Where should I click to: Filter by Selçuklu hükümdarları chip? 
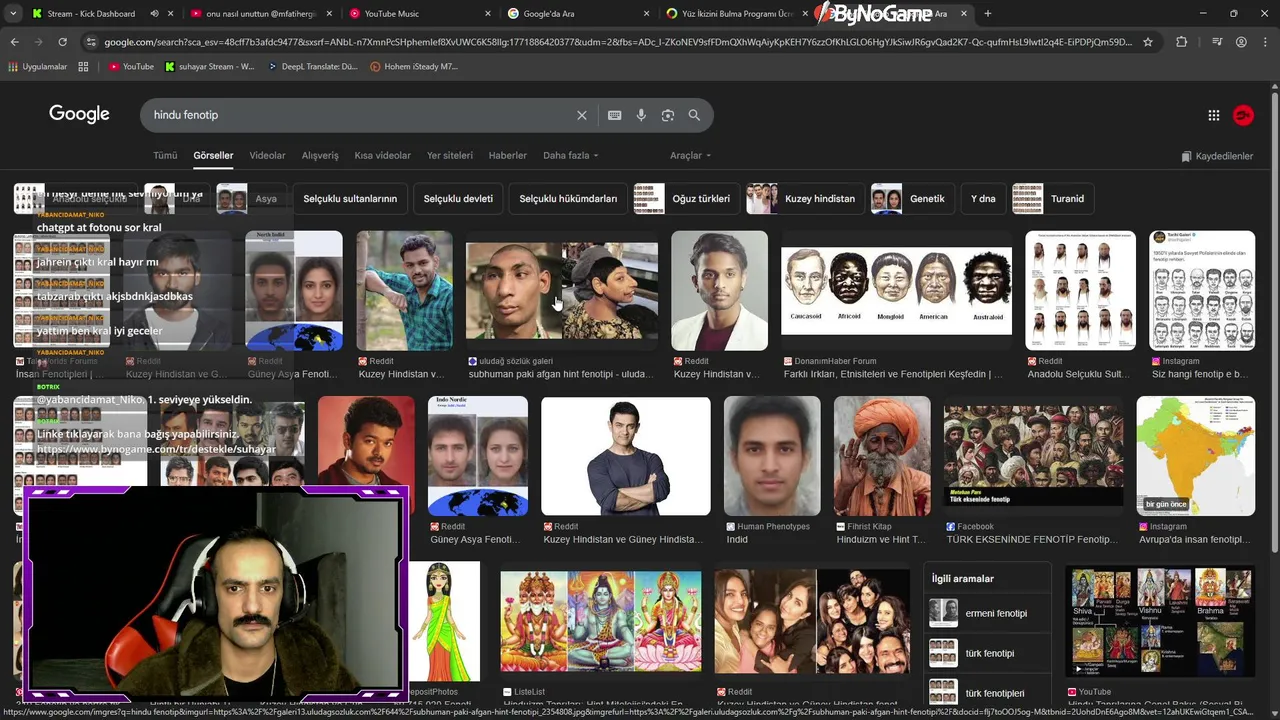(x=568, y=198)
